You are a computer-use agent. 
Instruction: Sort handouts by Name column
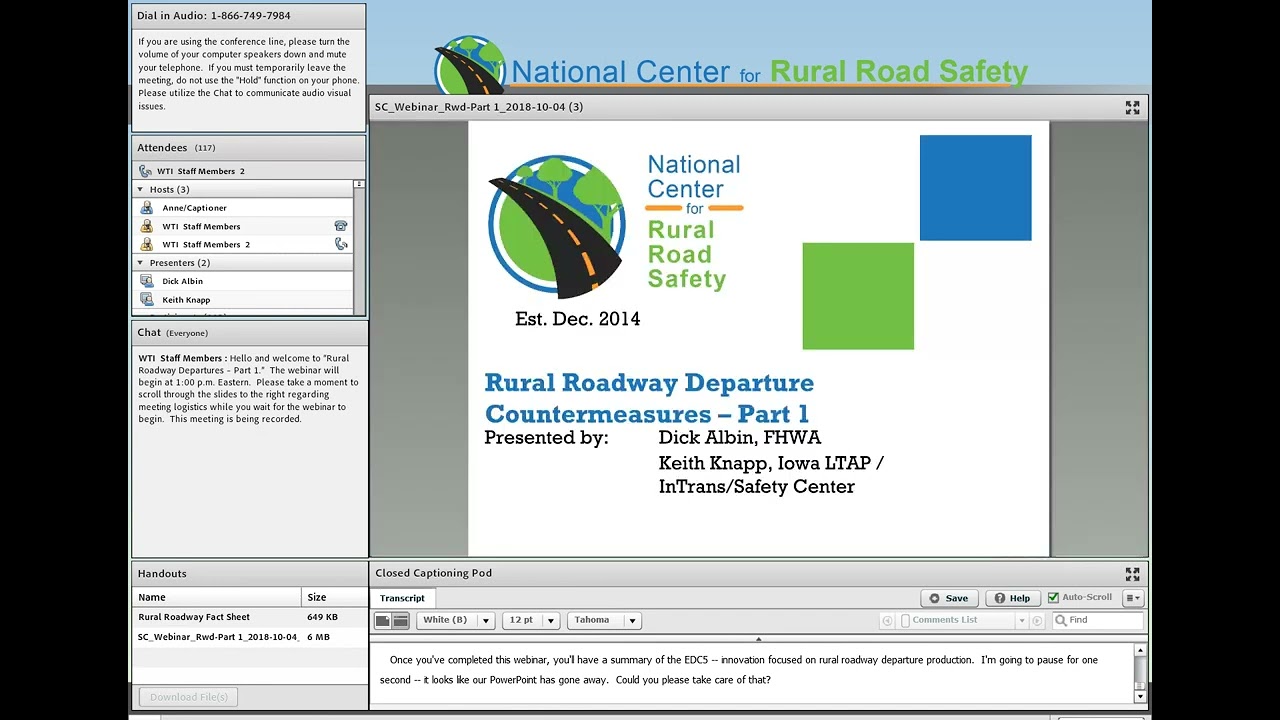coord(217,597)
